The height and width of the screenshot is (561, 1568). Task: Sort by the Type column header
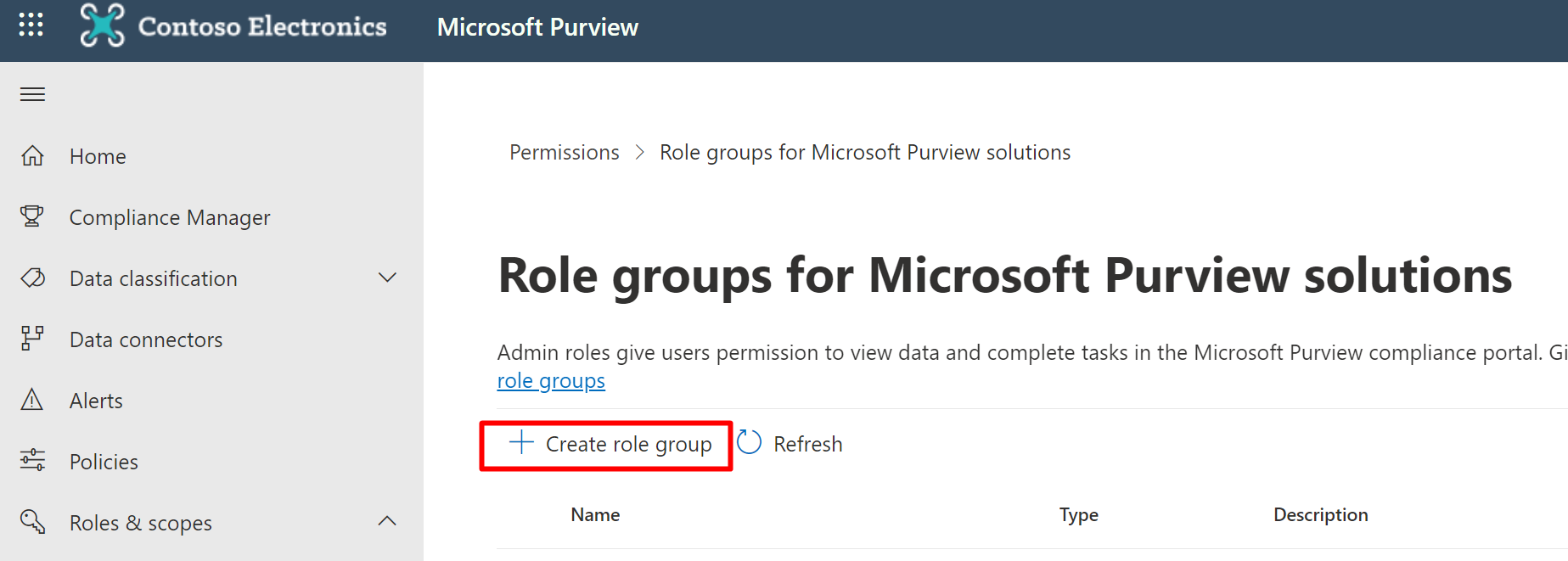pos(1078,515)
